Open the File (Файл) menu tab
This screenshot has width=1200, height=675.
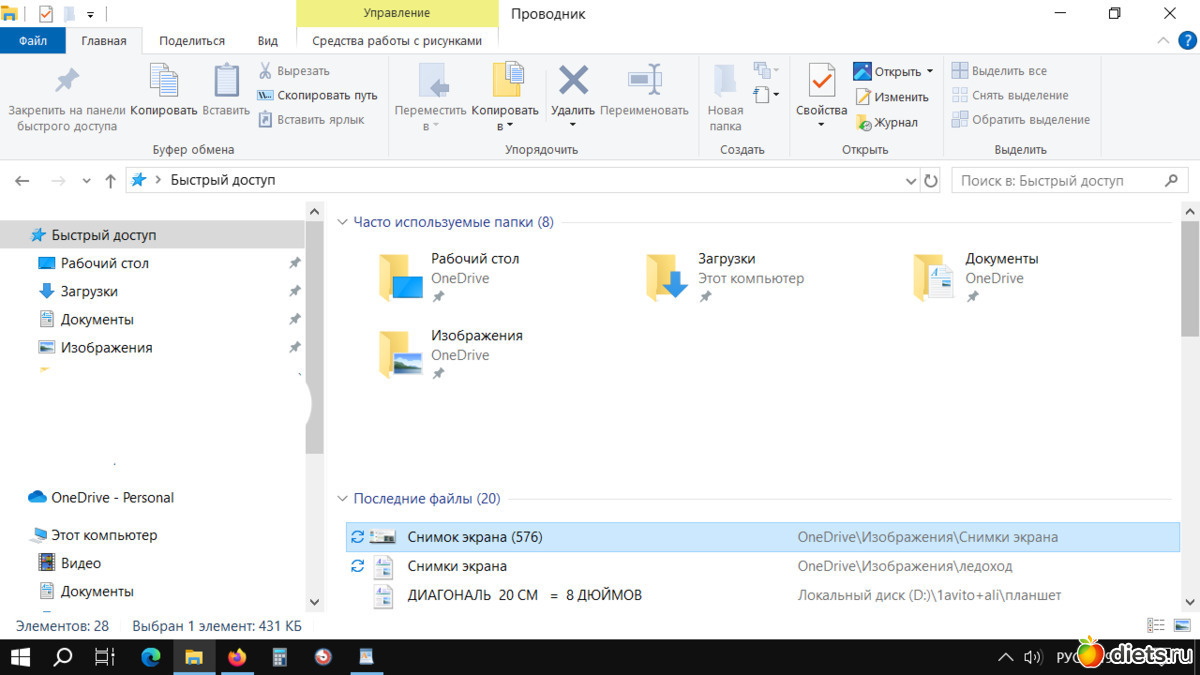point(32,41)
